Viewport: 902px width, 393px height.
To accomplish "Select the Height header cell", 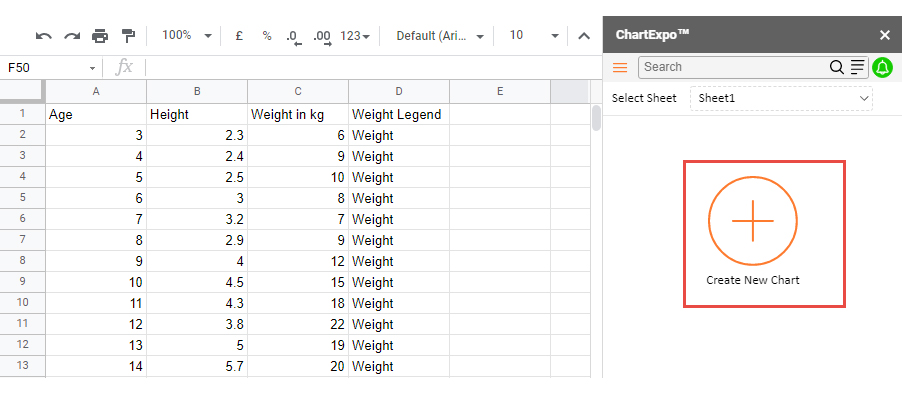I will tap(197, 115).
